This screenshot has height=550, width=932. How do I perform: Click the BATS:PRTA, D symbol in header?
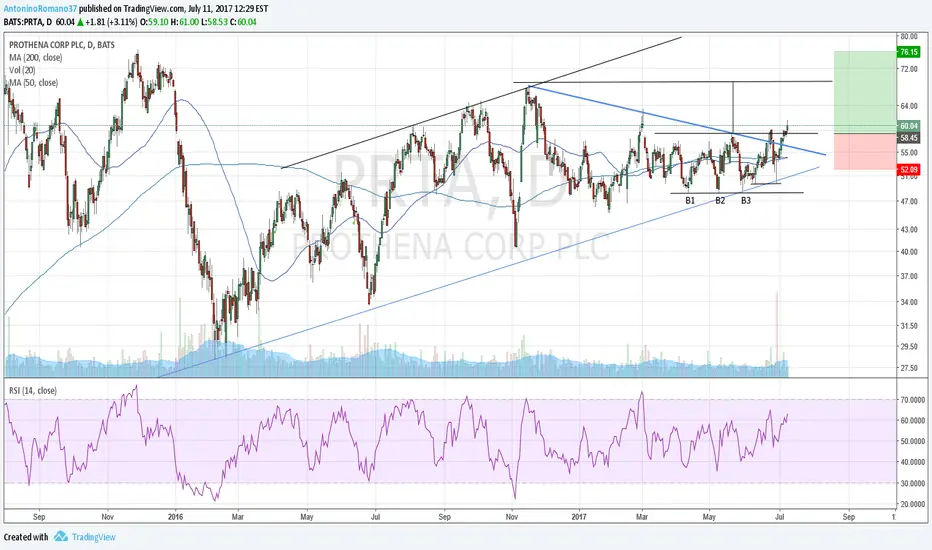[27, 22]
